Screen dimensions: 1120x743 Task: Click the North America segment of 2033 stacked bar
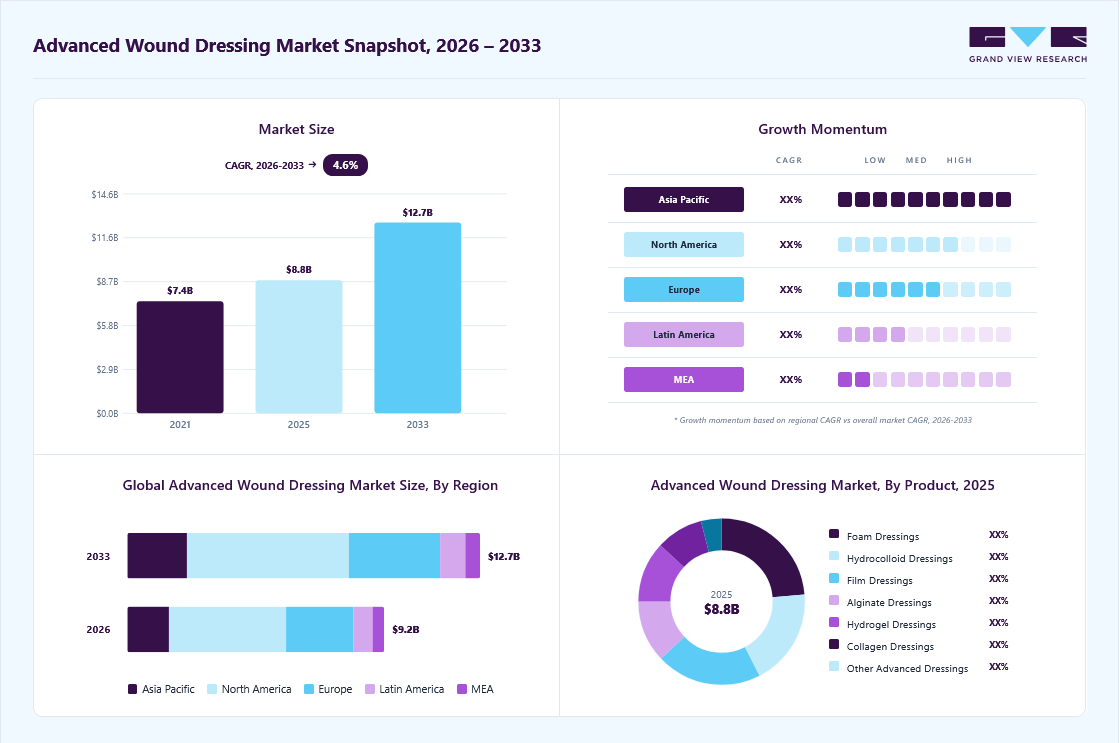(268, 556)
